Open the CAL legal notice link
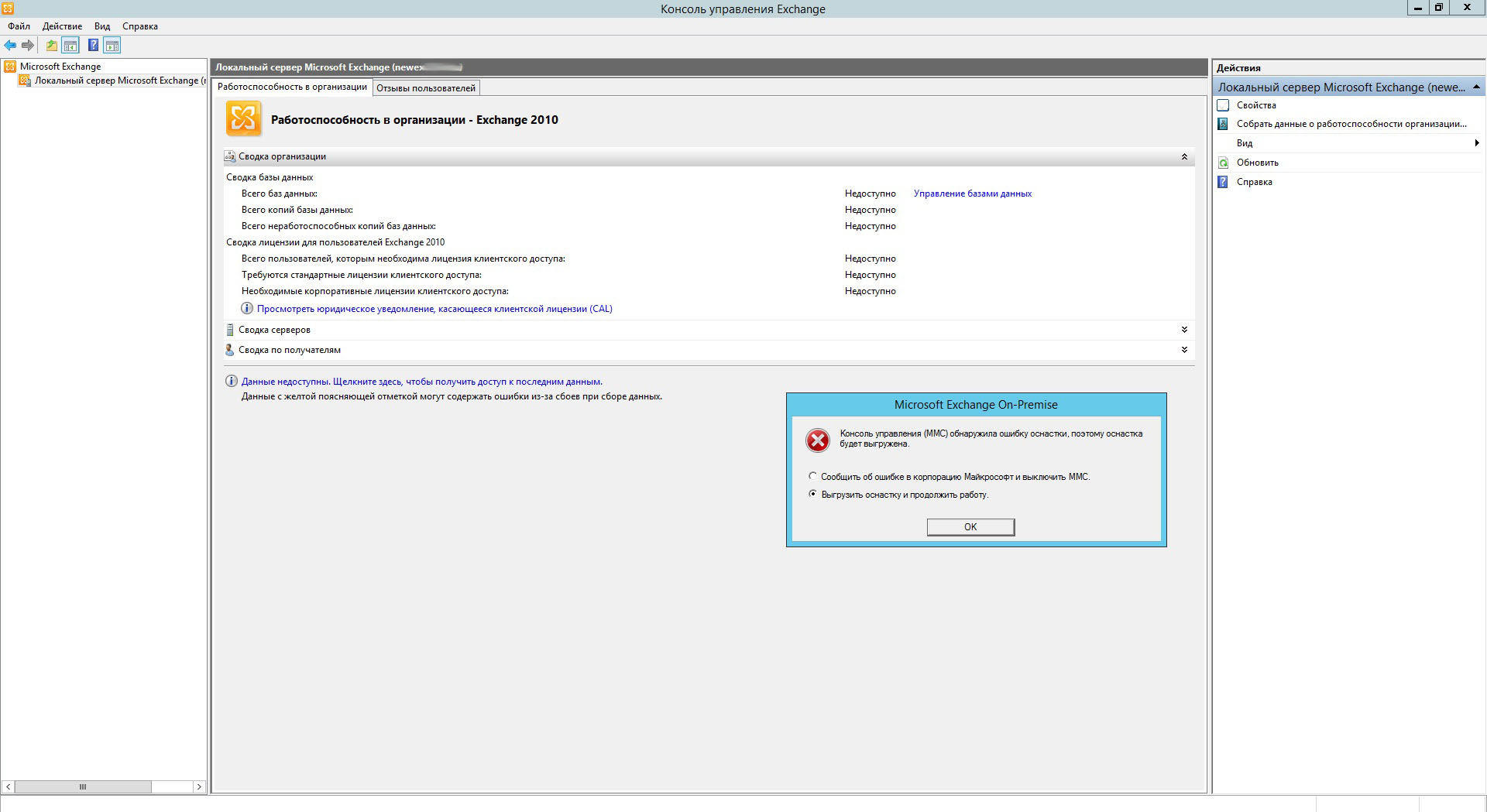The height and width of the screenshot is (812, 1487). [x=434, y=309]
